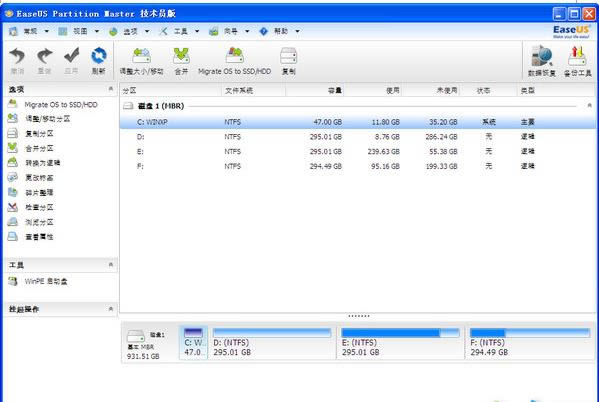Select row with 95.16 GB used
This screenshot has width=599, height=402.
pos(358,166)
